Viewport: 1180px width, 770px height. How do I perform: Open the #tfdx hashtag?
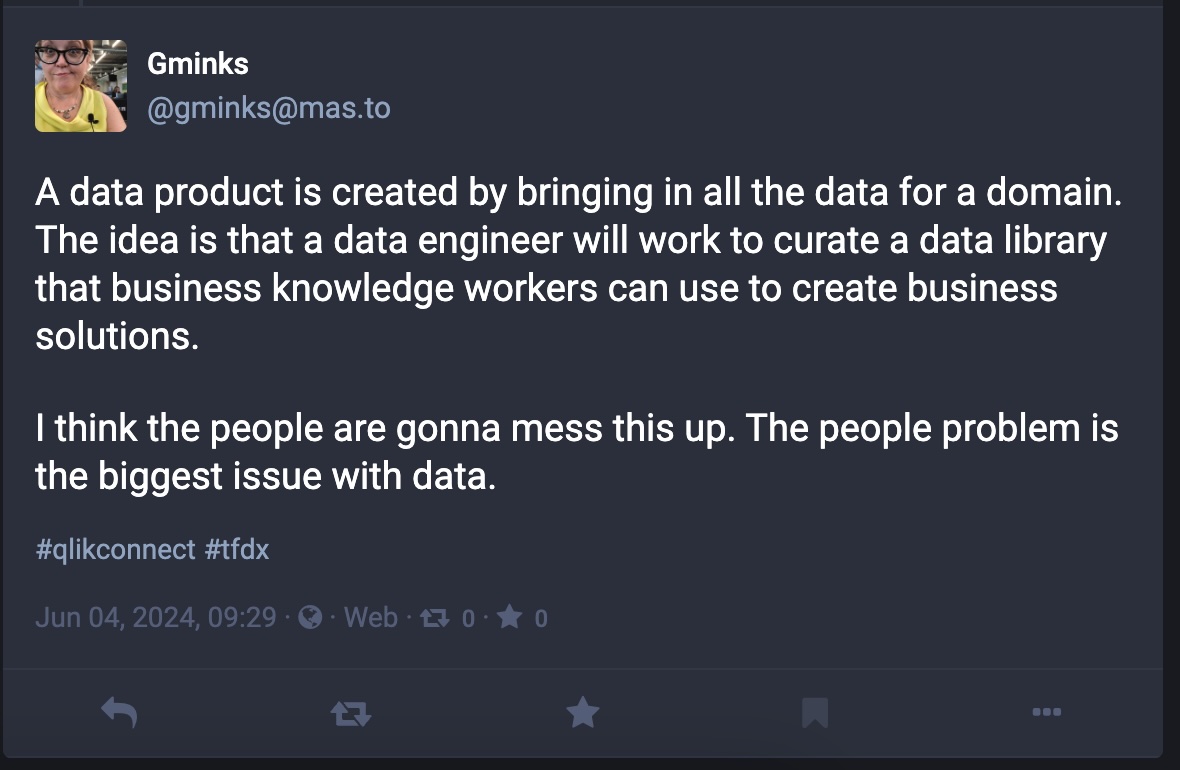tap(236, 549)
